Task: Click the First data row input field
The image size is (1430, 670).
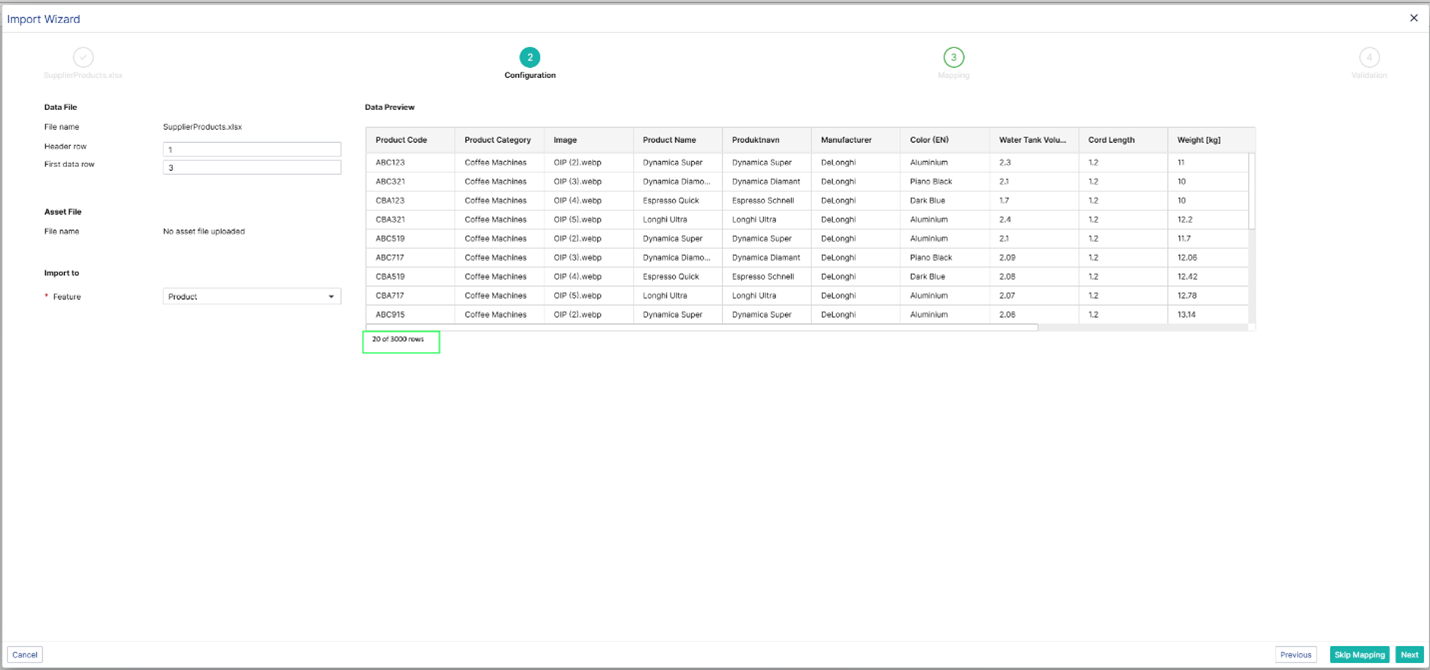Action: 252,167
